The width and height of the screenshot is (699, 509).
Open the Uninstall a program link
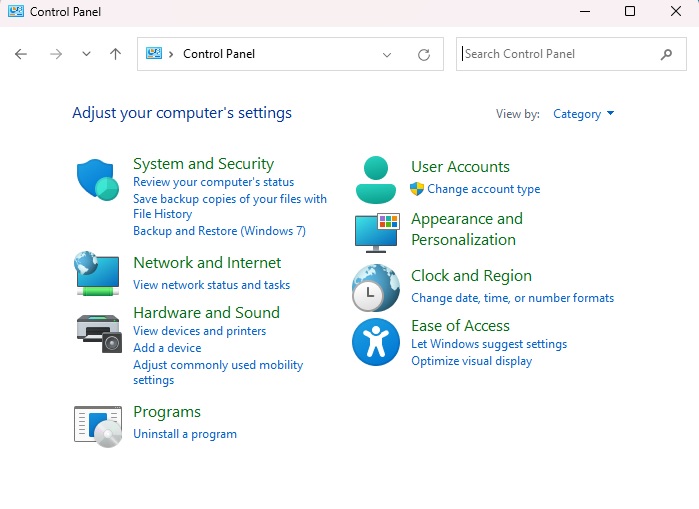(185, 434)
